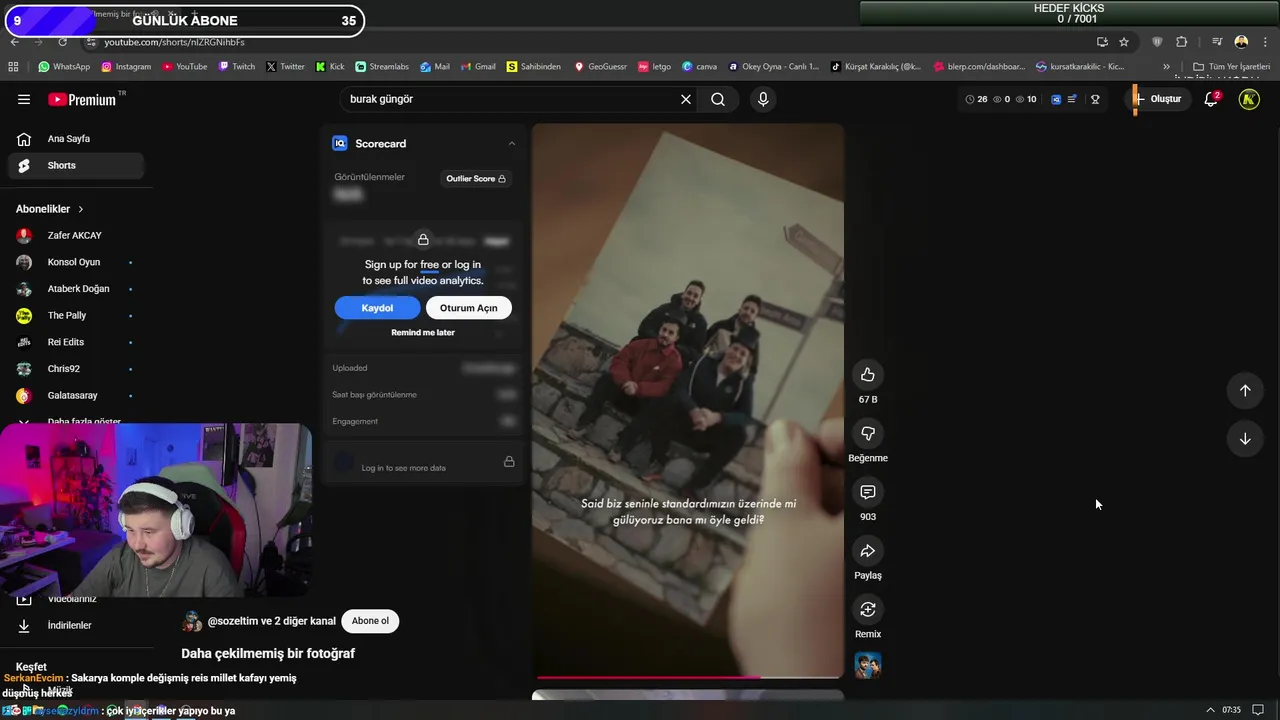The image size is (1280, 720).
Task: Open the notifications bell
Action: click(1211, 99)
